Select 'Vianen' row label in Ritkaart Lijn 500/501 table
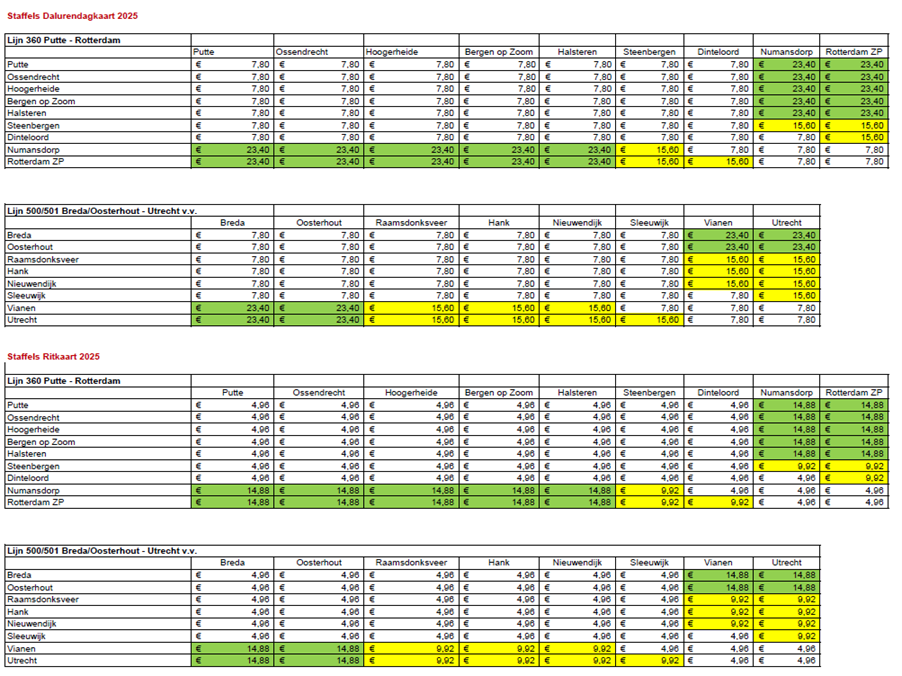 (x=21, y=648)
